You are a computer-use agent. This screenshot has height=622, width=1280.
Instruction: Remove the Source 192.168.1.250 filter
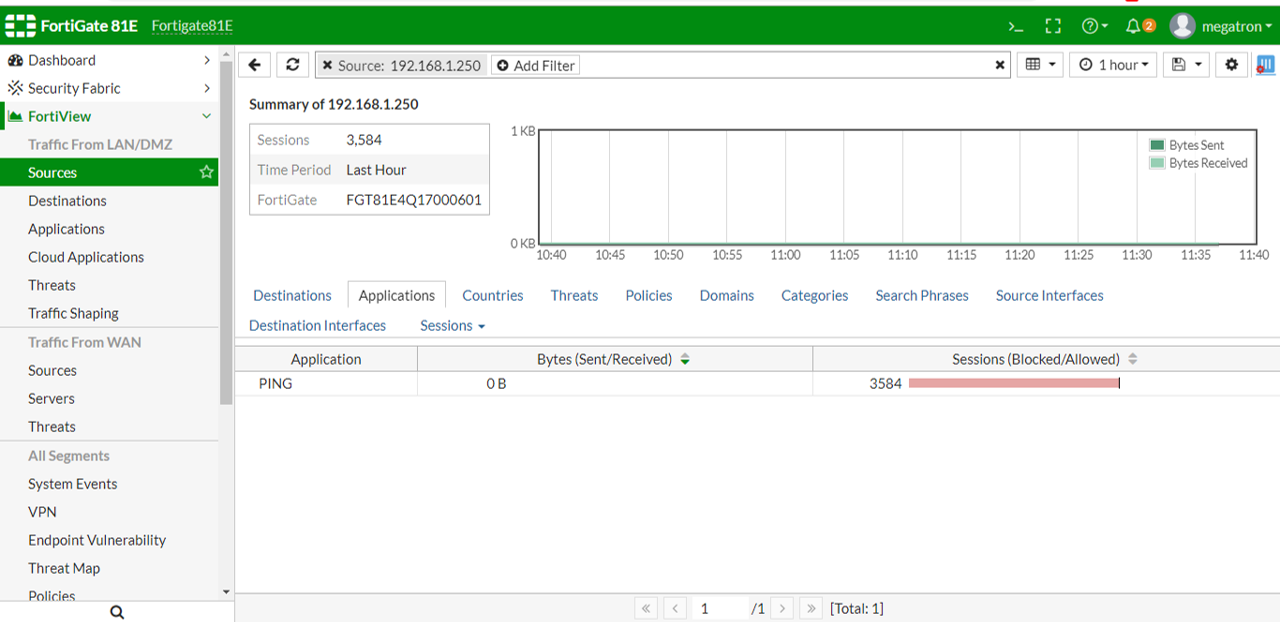(328, 66)
